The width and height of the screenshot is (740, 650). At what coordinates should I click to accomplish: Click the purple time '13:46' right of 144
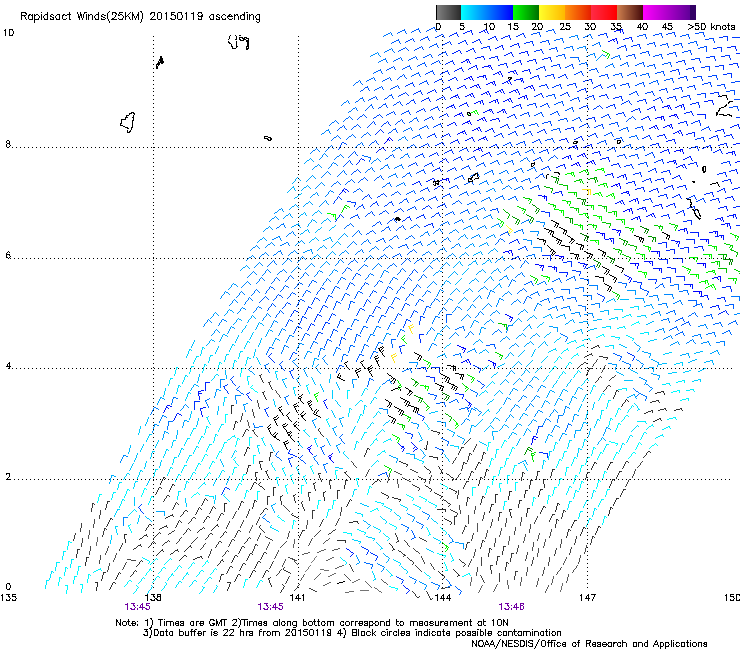[x=511, y=607]
